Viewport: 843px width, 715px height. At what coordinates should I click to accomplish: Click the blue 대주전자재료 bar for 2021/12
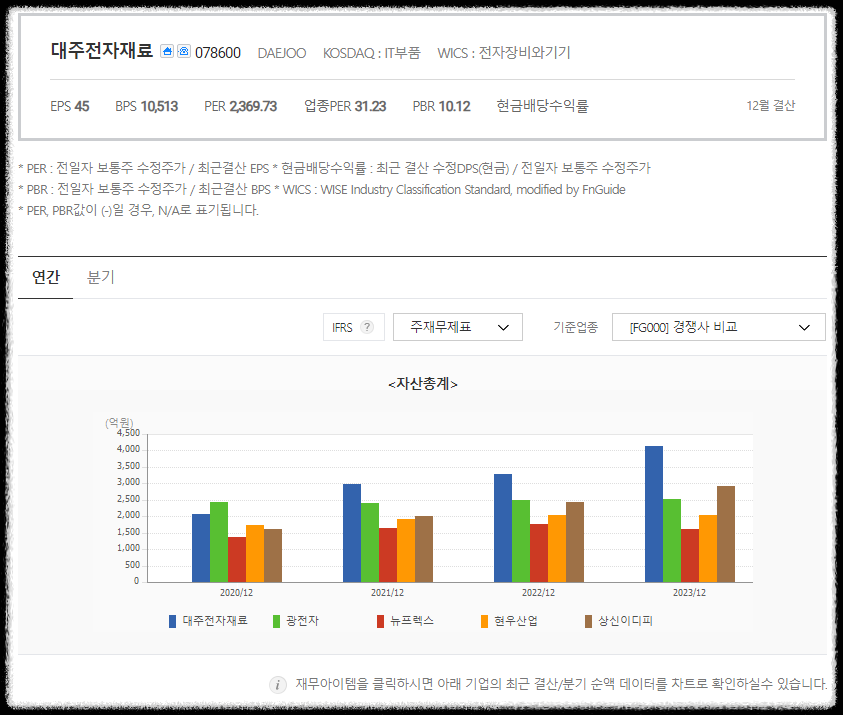pyautogui.click(x=352, y=533)
